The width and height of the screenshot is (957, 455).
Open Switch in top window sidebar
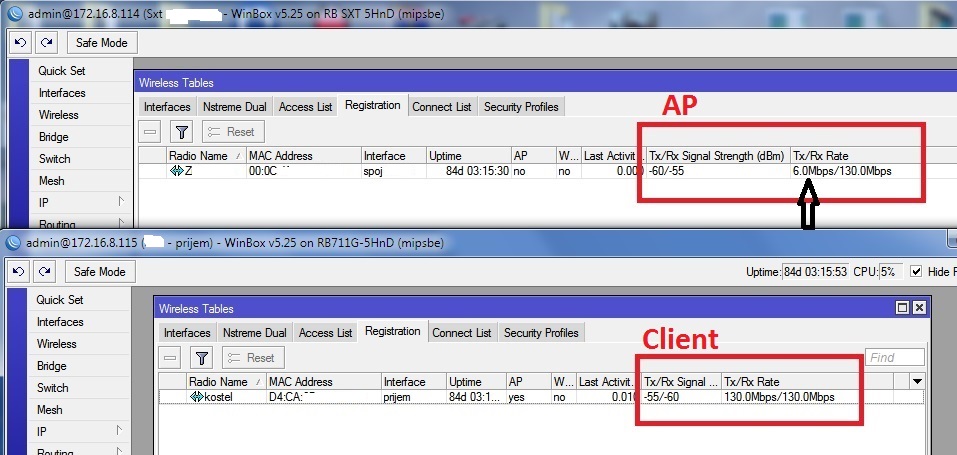(54, 159)
